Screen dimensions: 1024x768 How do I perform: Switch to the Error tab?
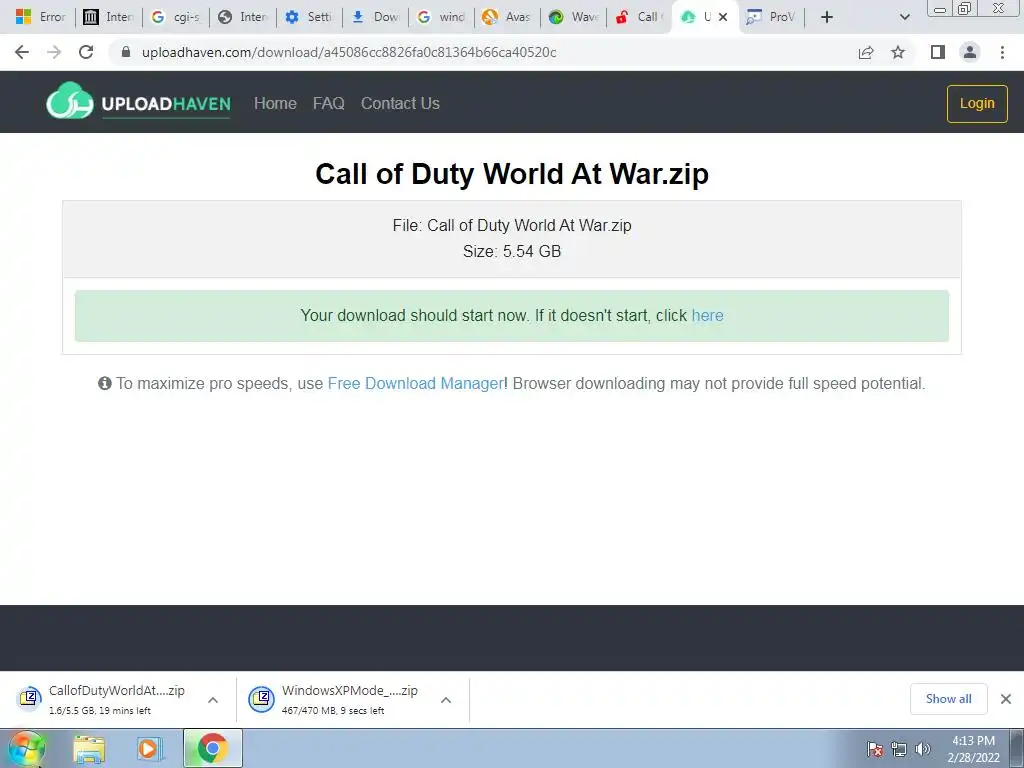tap(40, 17)
